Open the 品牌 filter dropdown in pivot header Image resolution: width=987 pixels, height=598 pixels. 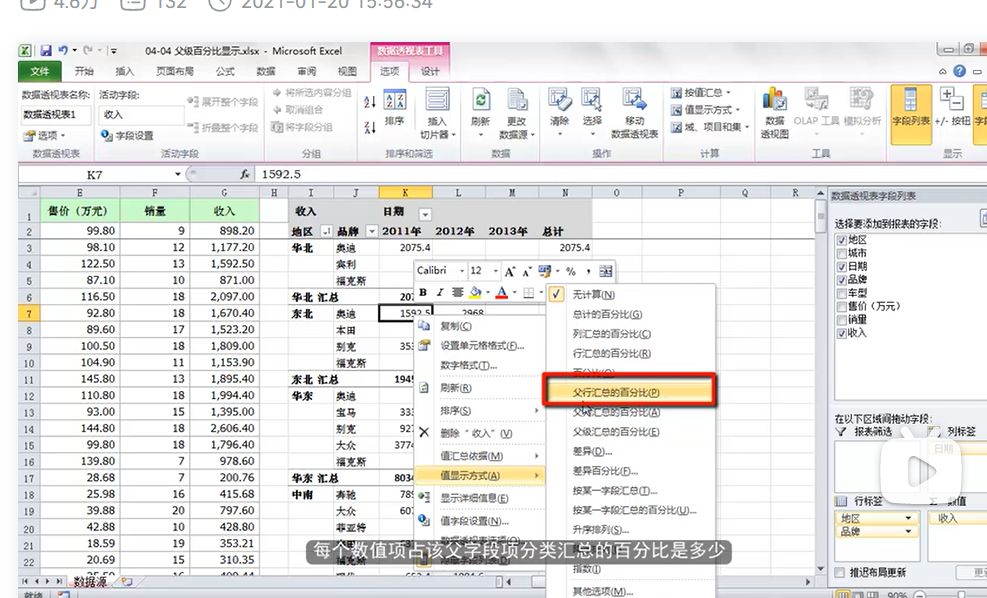click(x=371, y=232)
